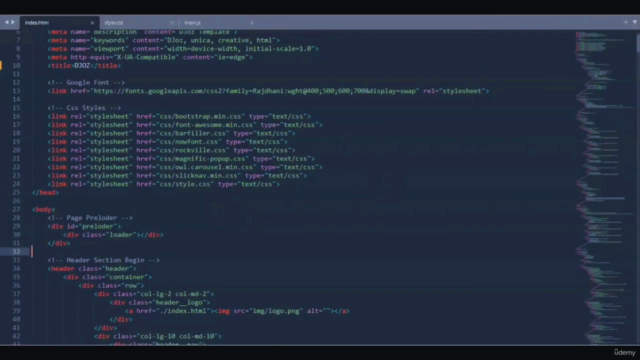Click the header__logo div line

pyautogui.click(x=160, y=302)
